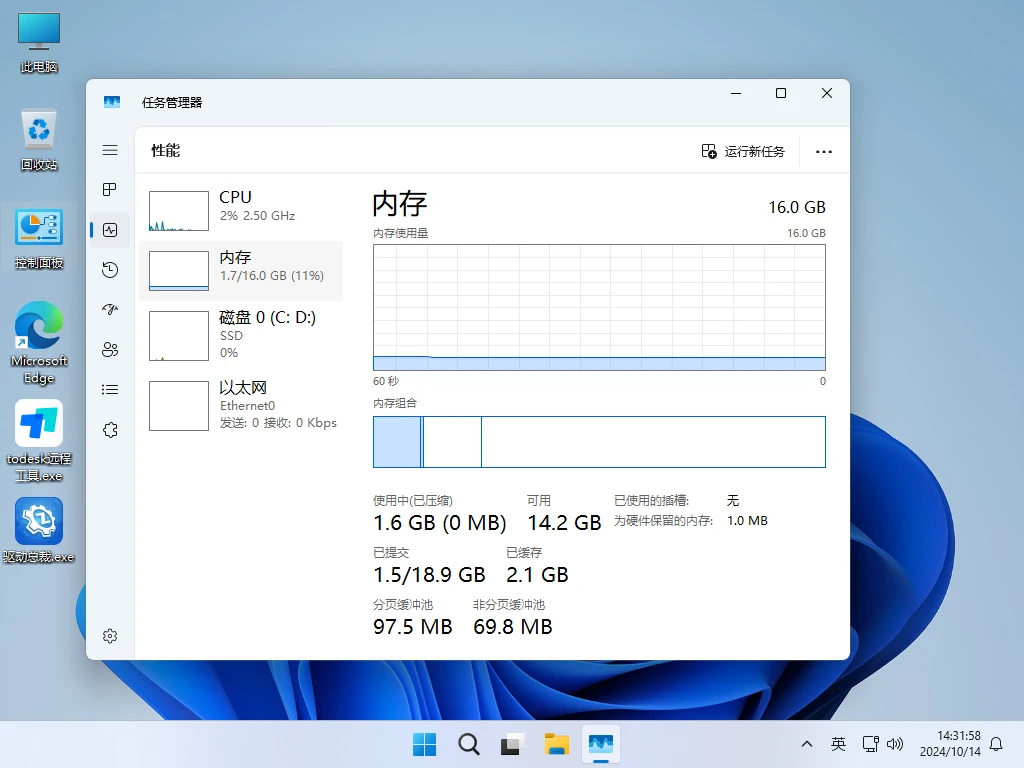The height and width of the screenshot is (768, 1024).
Task: Click the CPU mini usage graph
Action: coord(179,211)
